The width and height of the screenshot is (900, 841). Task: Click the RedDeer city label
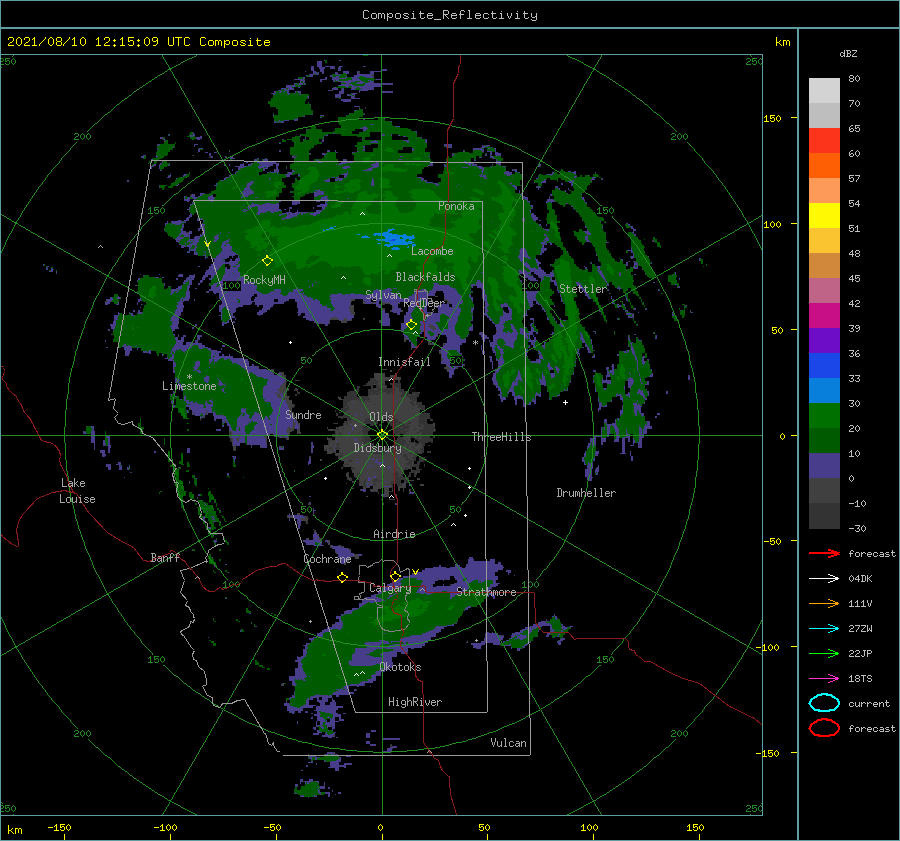(x=424, y=303)
